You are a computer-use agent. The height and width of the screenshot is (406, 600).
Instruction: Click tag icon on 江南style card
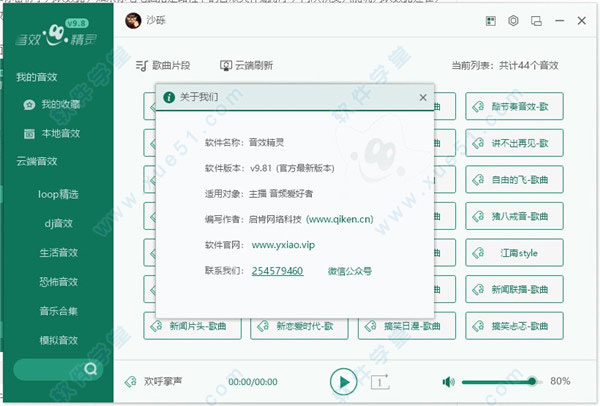[x=478, y=253]
